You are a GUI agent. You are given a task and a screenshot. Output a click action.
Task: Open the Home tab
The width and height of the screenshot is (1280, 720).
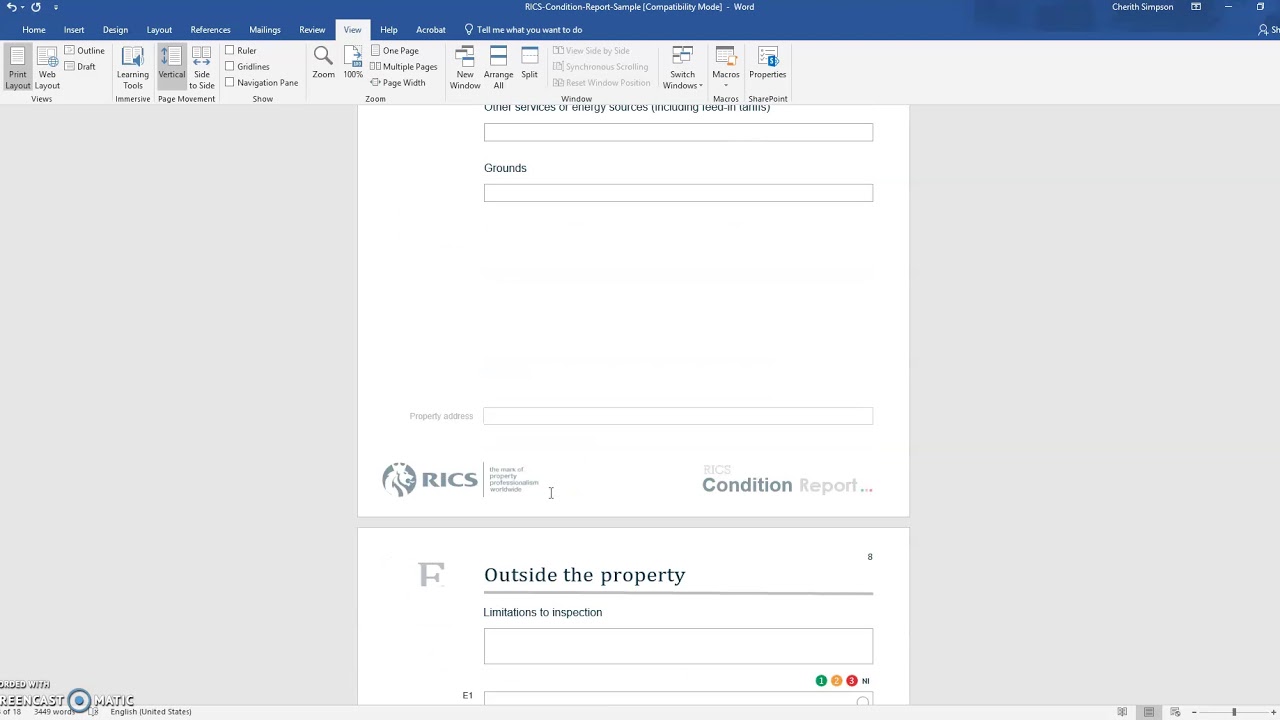pos(34,30)
